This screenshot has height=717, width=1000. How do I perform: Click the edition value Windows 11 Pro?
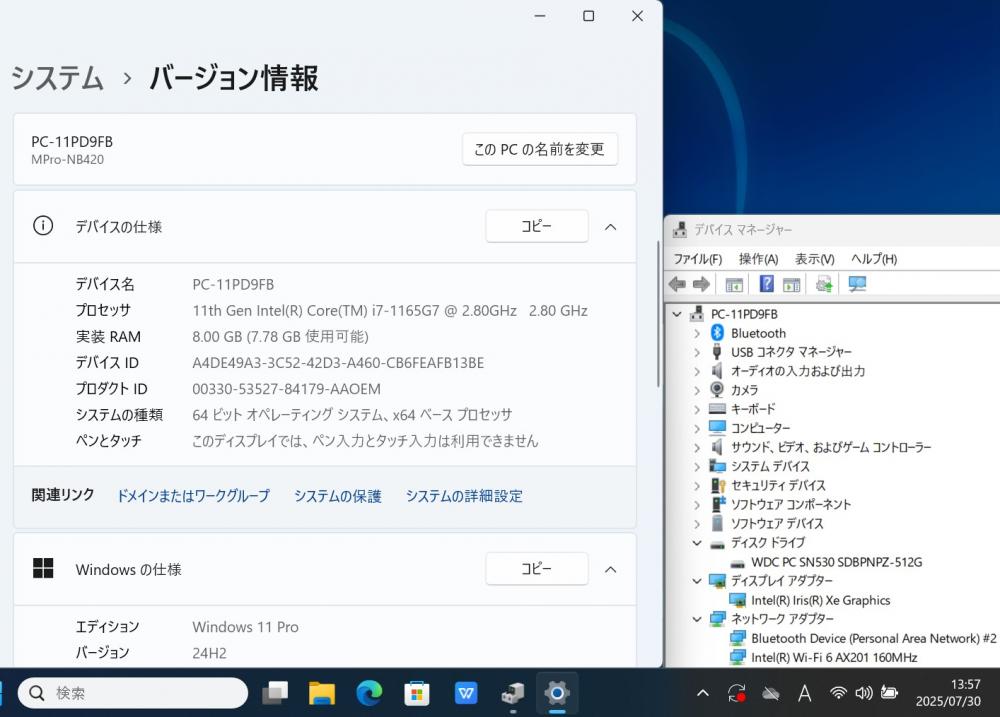(246, 627)
